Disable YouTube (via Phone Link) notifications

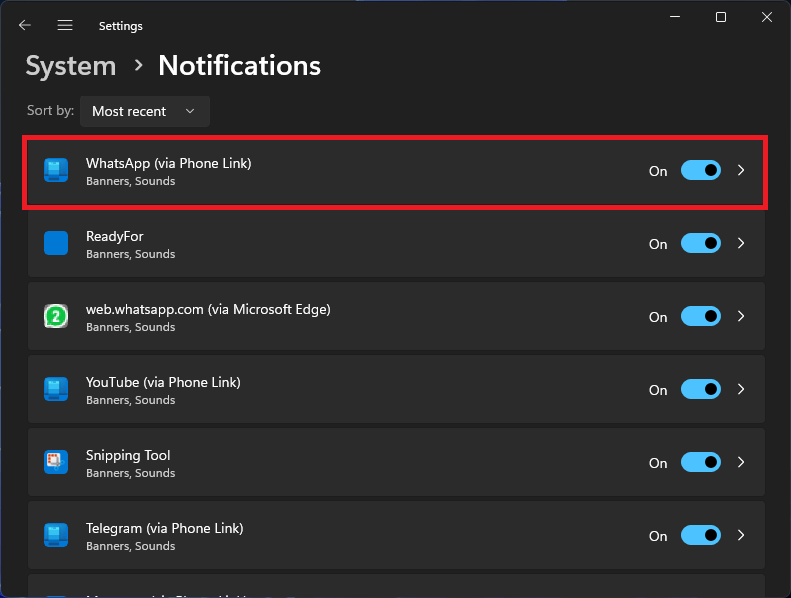[x=701, y=390]
